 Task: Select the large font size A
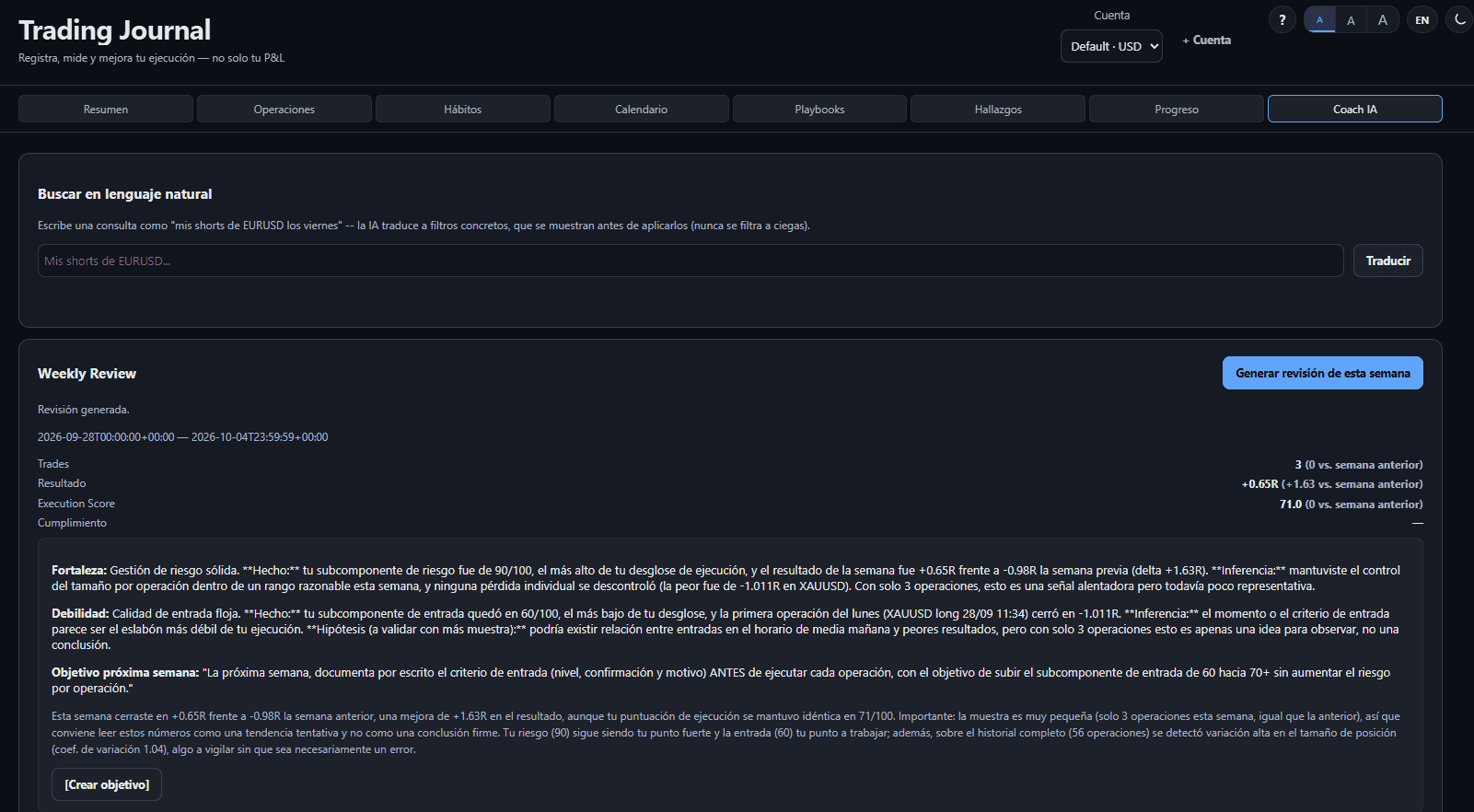pyautogui.click(x=1383, y=19)
